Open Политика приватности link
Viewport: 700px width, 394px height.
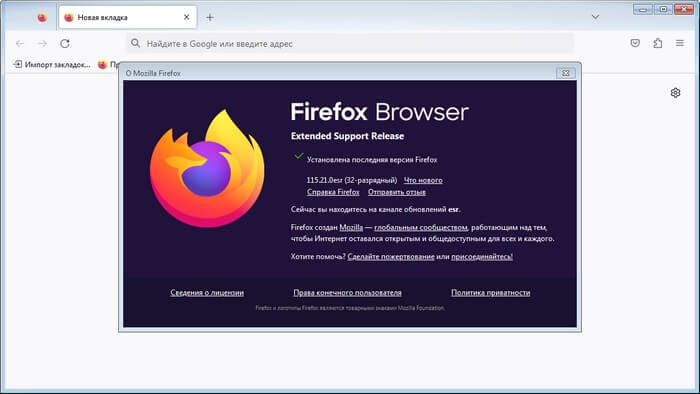(491, 293)
